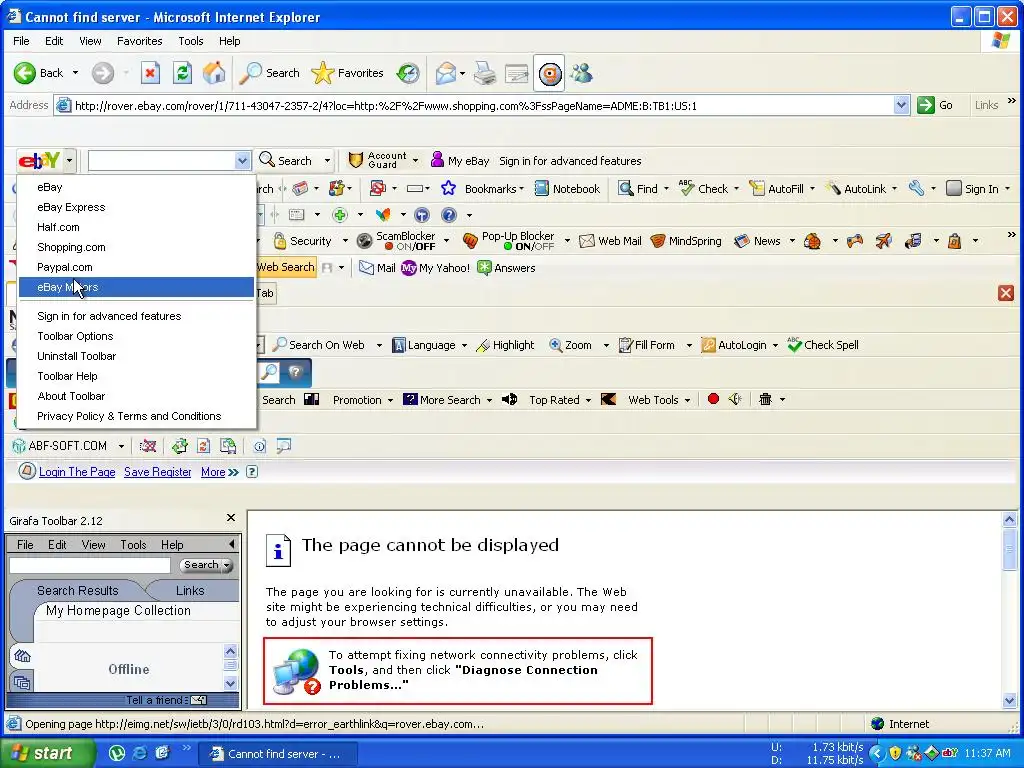This screenshot has width=1024, height=768.
Task: Switch to Girafa Links tab
Action: 190,590
